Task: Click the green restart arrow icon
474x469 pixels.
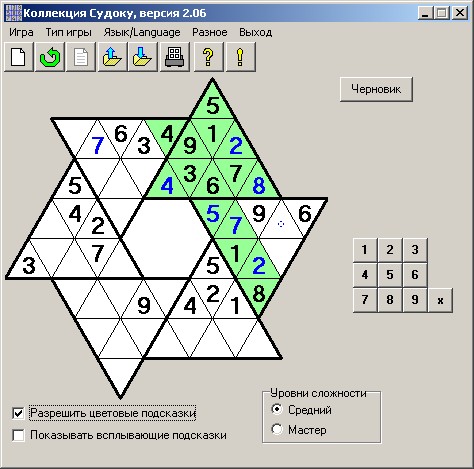Action: (x=50, y=57)
